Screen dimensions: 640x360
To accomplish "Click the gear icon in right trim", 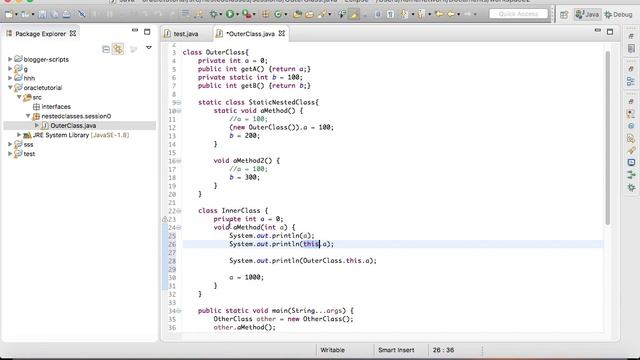I will [631, 188].
